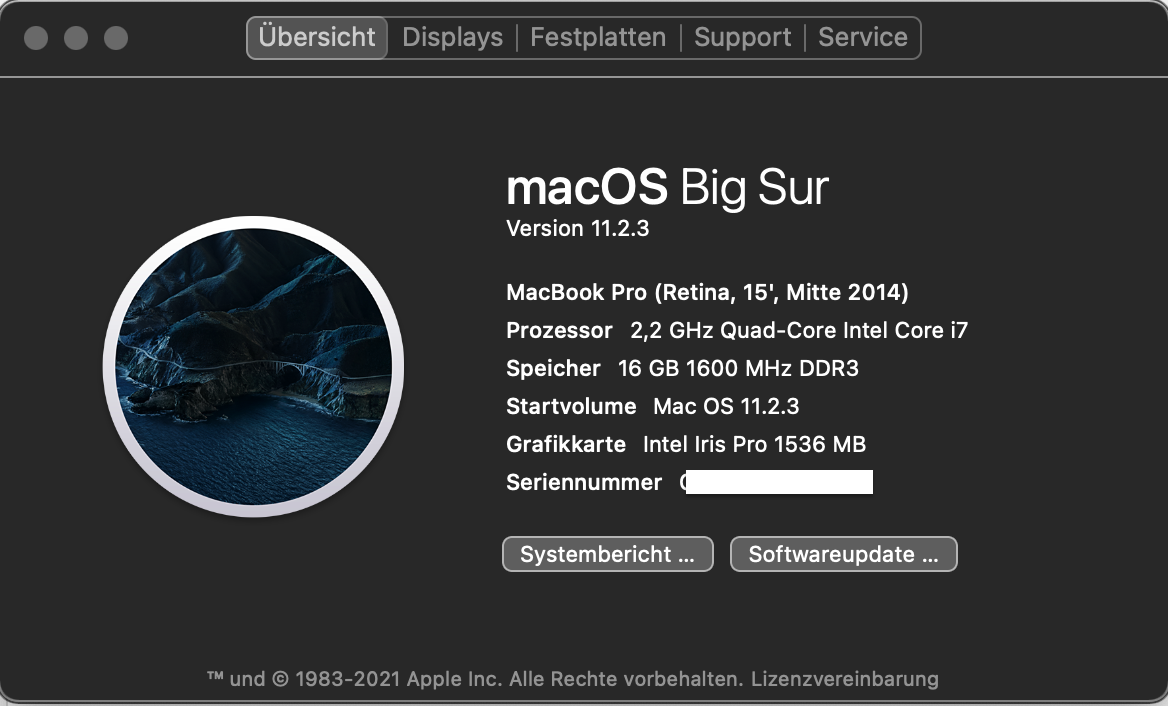Click the Speicher 16 GB entry
The height and width of the screenshot is (706, 1168).
pos(682,368)
